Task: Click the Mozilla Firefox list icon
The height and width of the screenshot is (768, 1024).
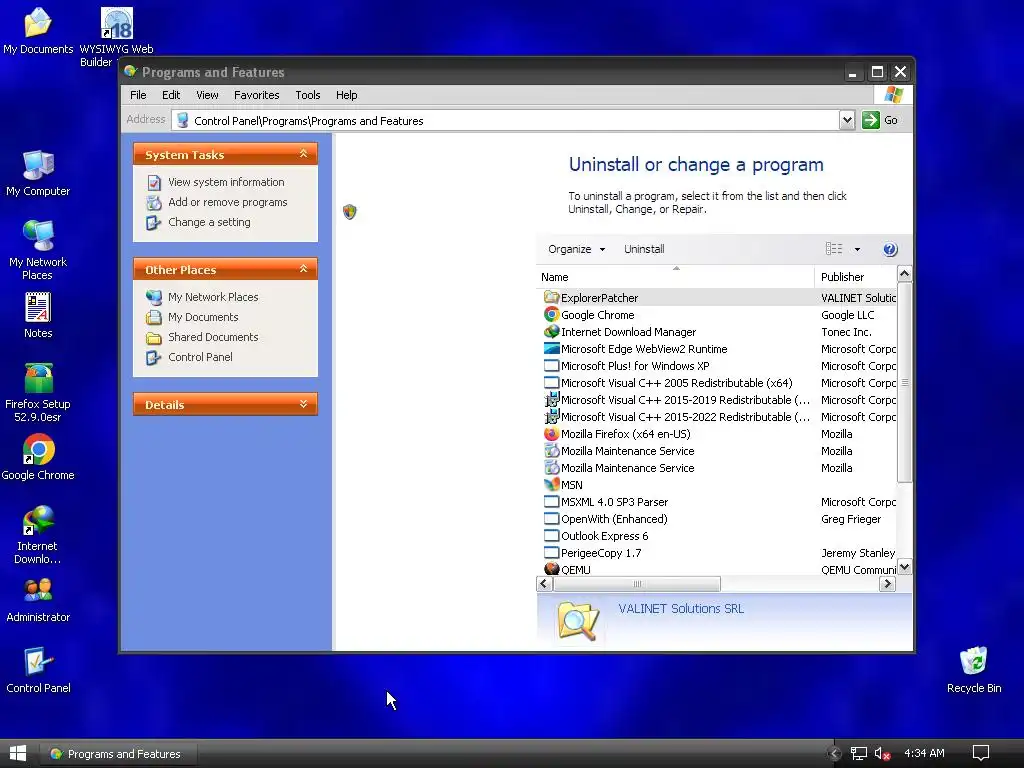Action: point(551,434)
